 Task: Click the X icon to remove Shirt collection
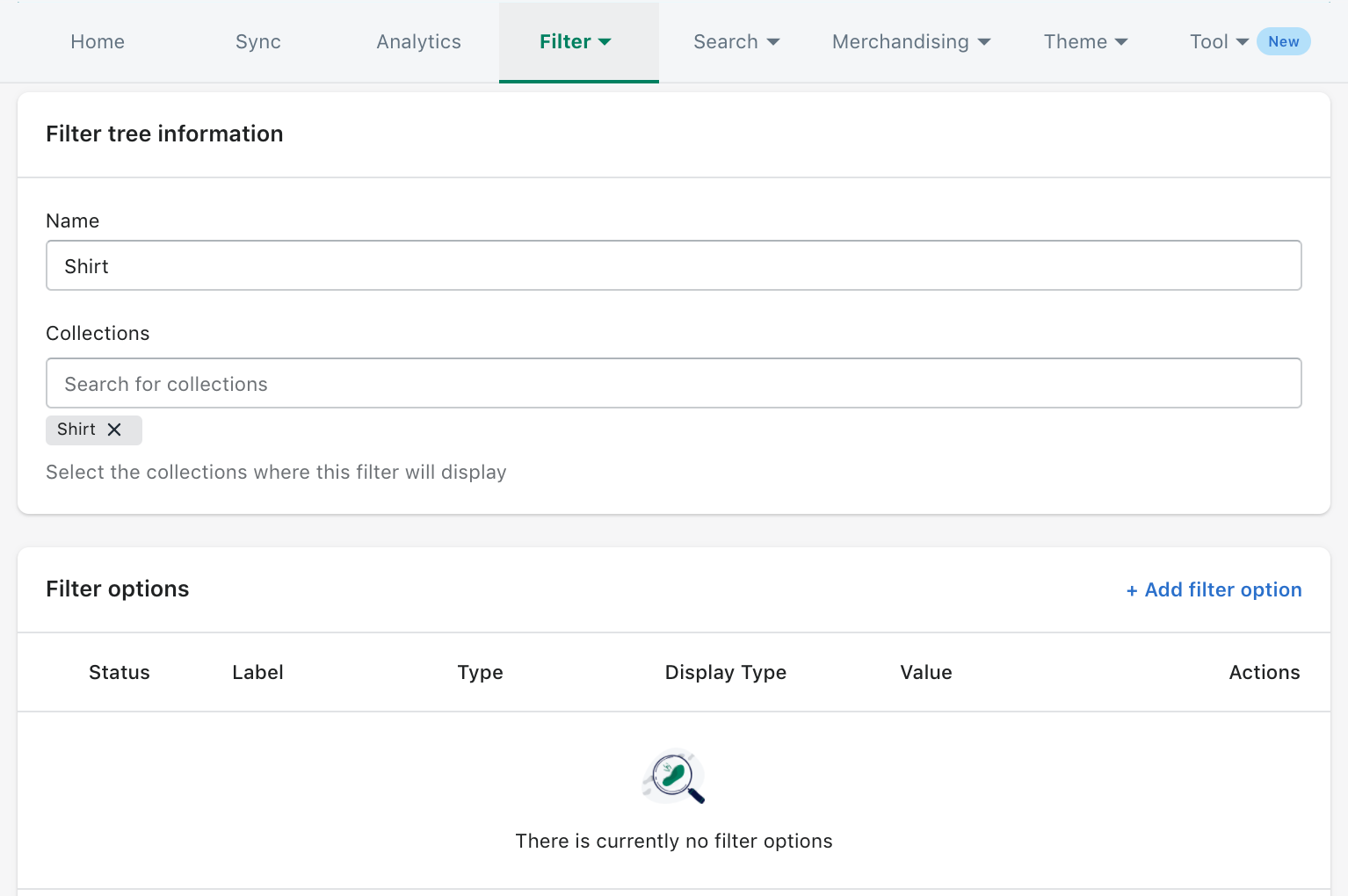click(x=115, y=430)
